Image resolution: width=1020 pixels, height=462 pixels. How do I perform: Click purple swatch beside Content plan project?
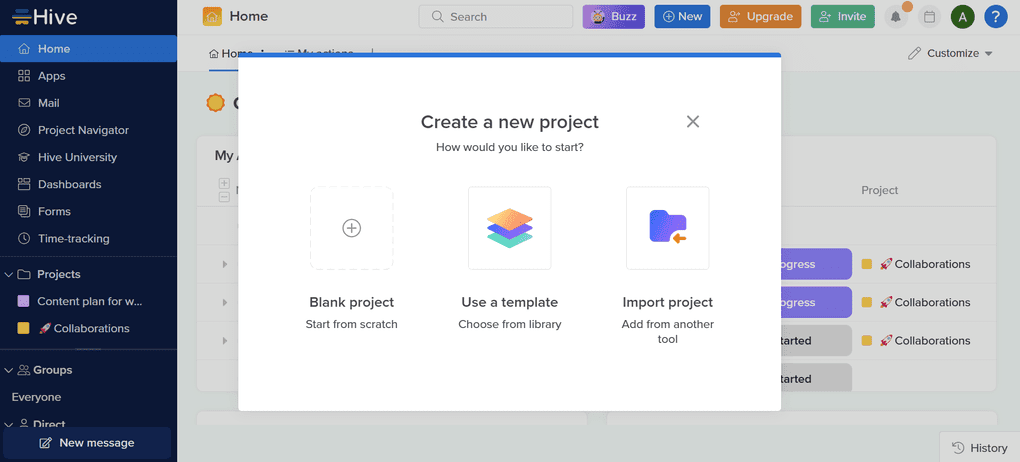coord(23,301)
